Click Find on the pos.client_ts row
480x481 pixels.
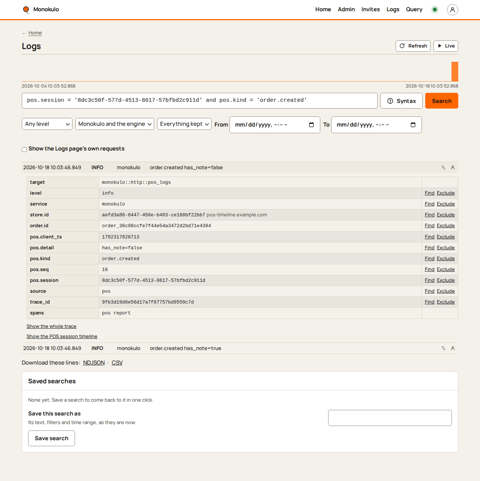click(429, 237)
